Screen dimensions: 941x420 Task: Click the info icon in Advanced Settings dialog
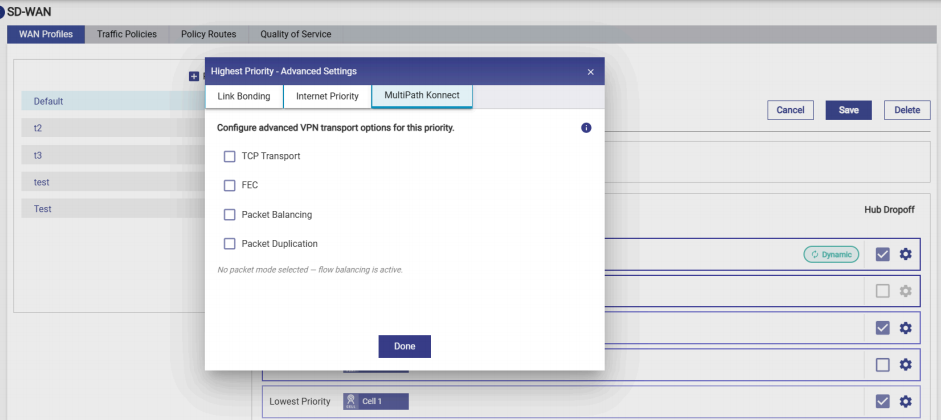(x=586, y=128)
